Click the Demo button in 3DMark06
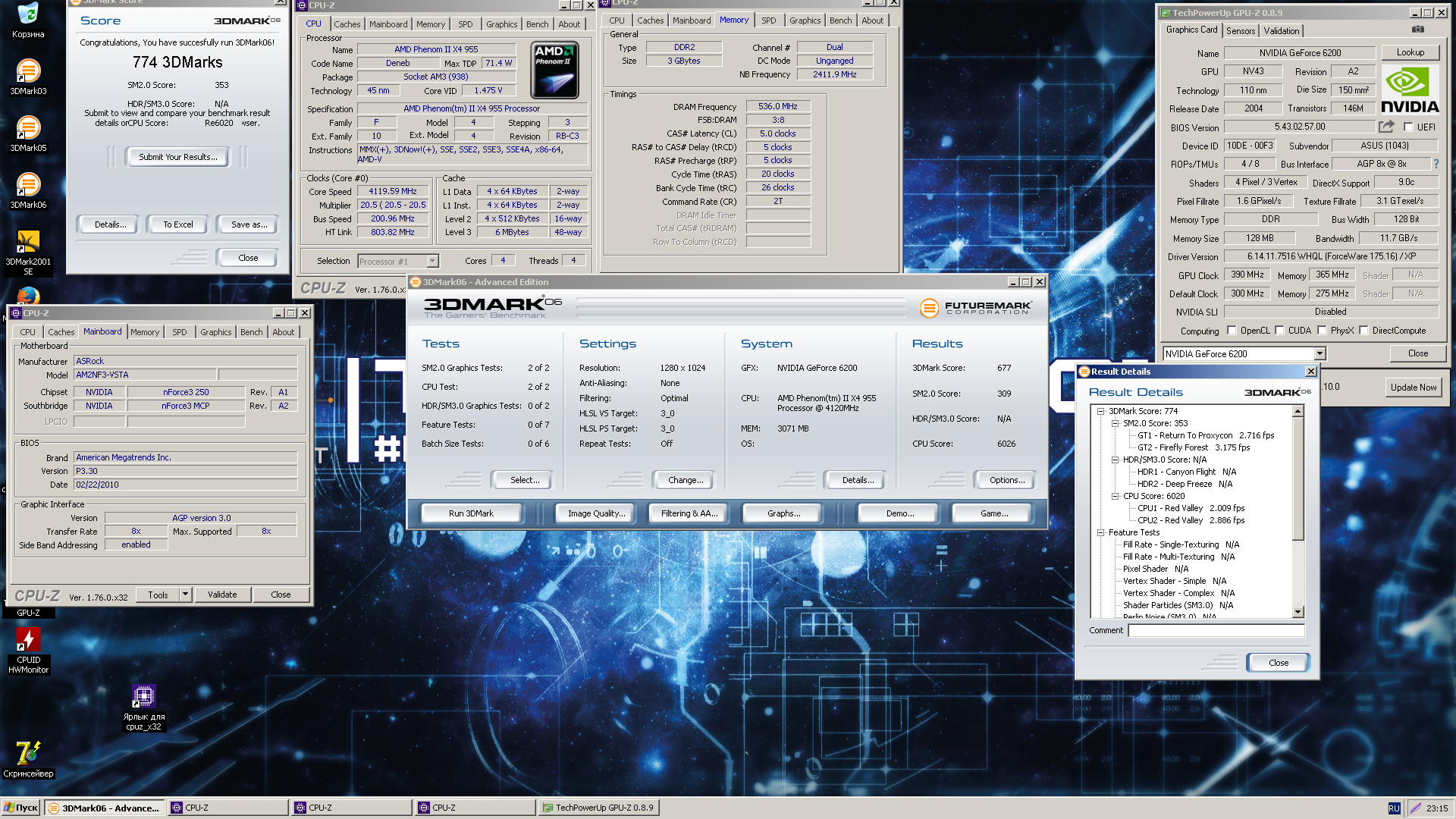Viewport: 1456px width, 819px height. click(900, 513)
